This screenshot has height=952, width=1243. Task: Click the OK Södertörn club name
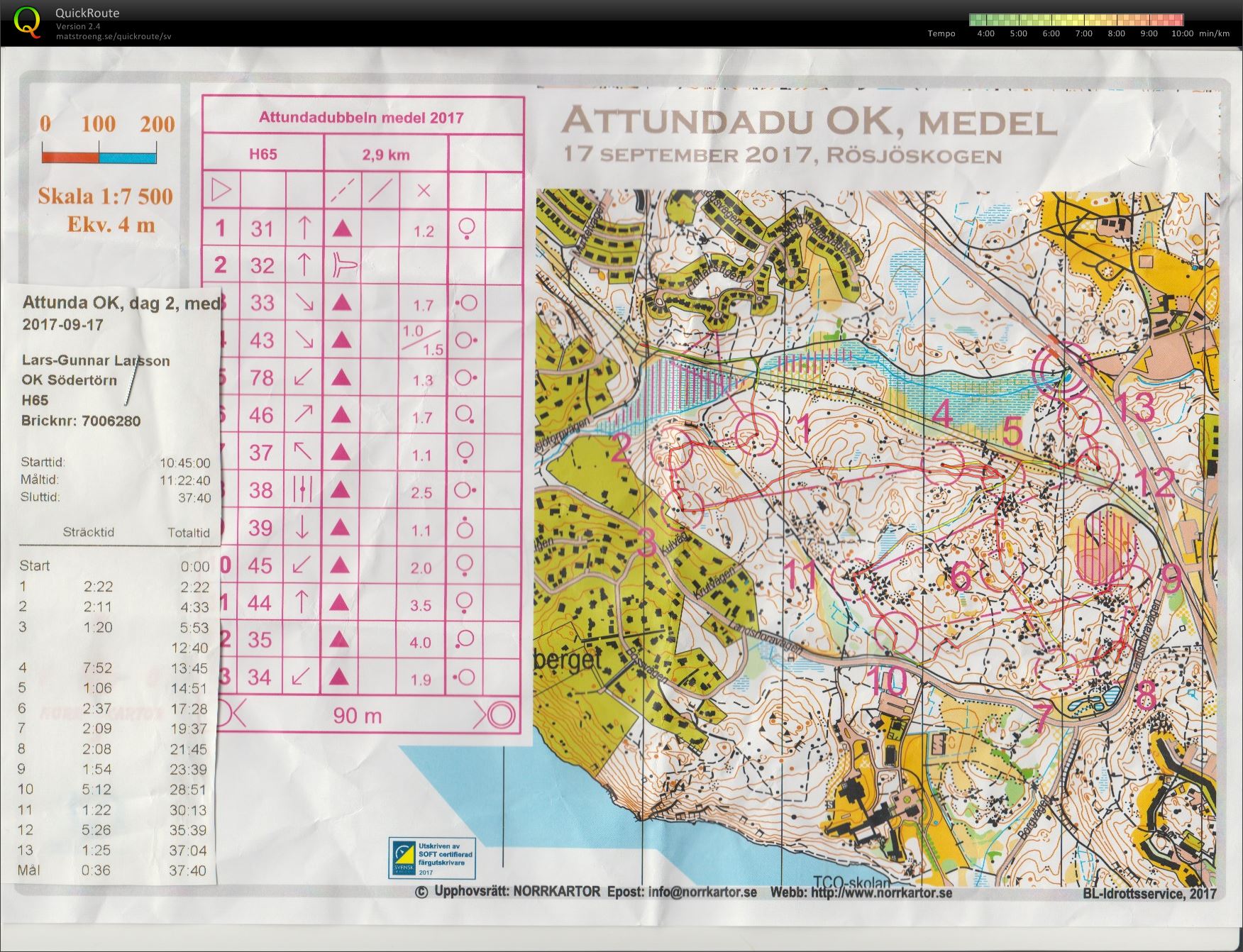tap(69, 380)
